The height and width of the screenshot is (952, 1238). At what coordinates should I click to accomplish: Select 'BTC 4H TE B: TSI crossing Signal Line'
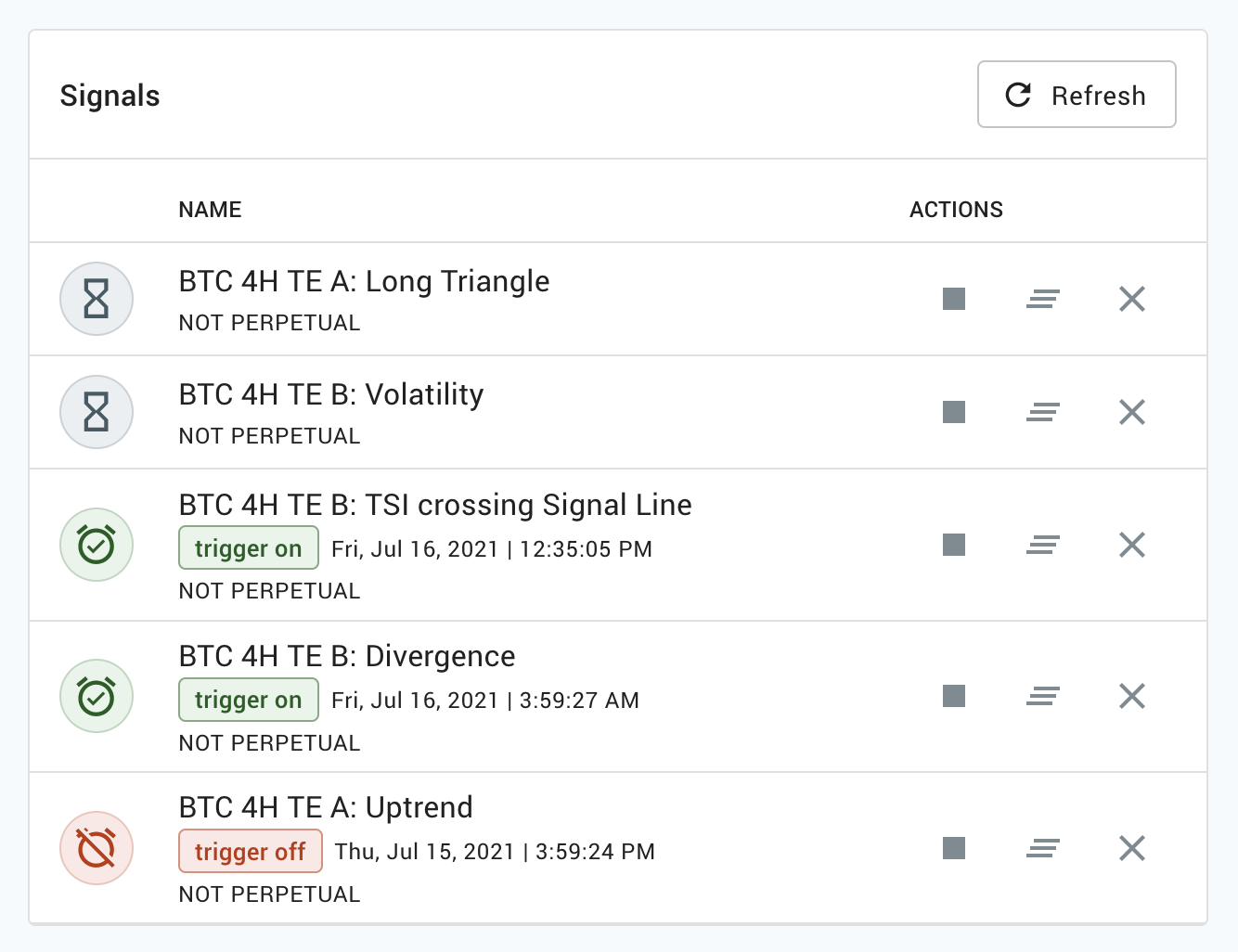tap(435, 505)
